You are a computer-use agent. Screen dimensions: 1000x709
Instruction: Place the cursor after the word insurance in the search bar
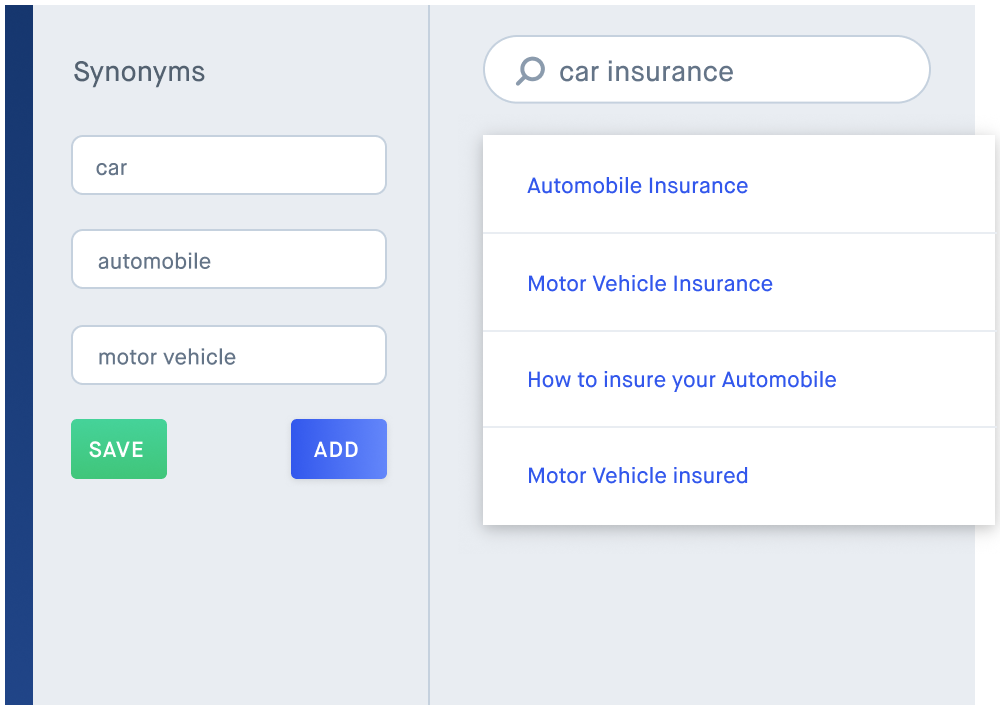[735, 71]
